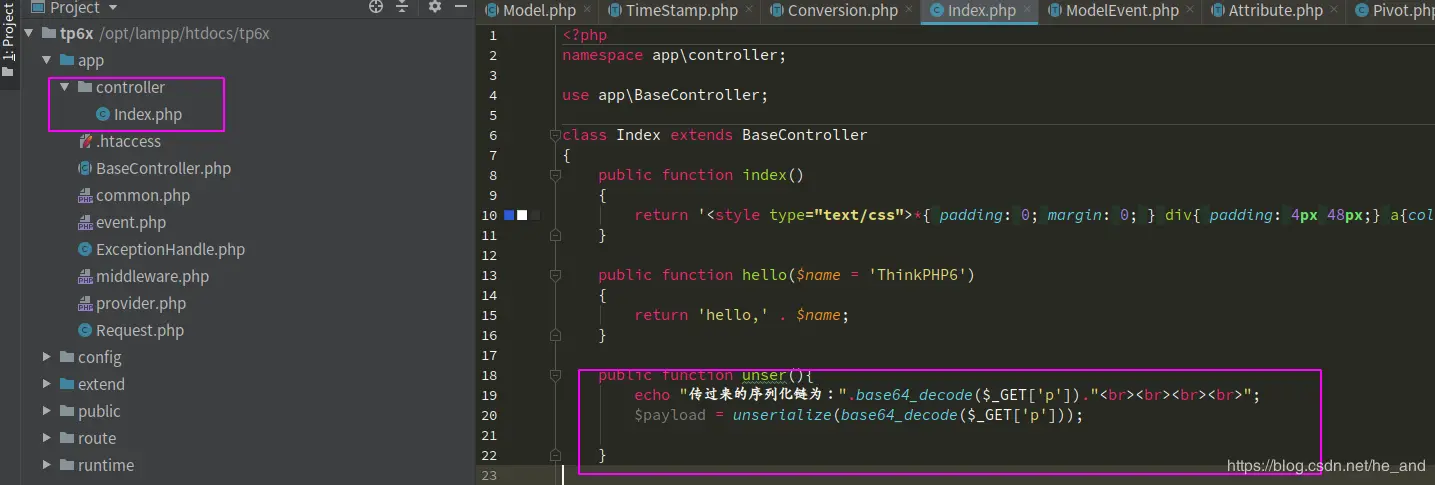The image size is (1435, 485).
Task: Open common.php in project tree
Action: 142,196
